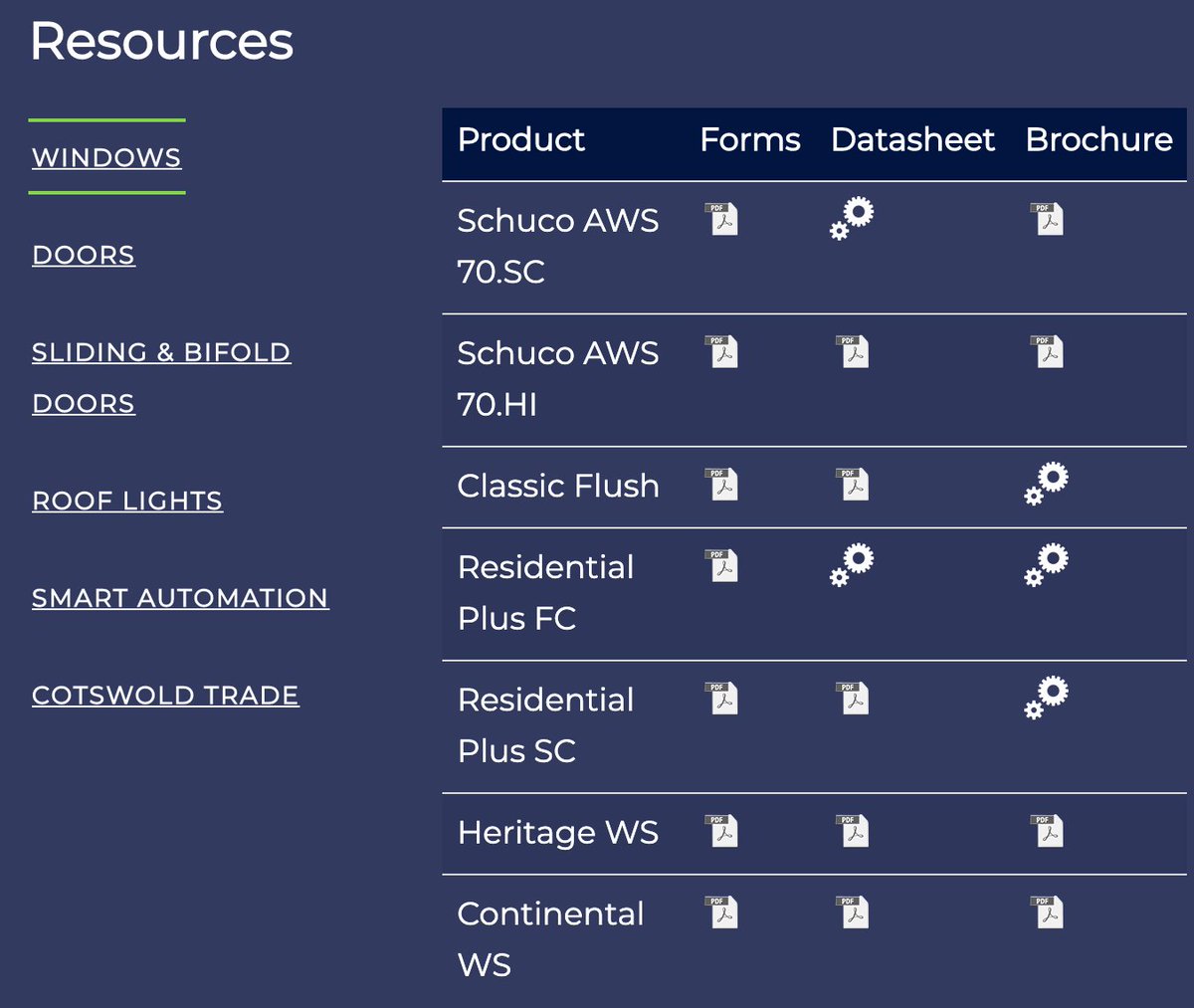Open Forms PDF for Heritage WS
This screenshot has width=1194, height=1008.
click(721, 830)
